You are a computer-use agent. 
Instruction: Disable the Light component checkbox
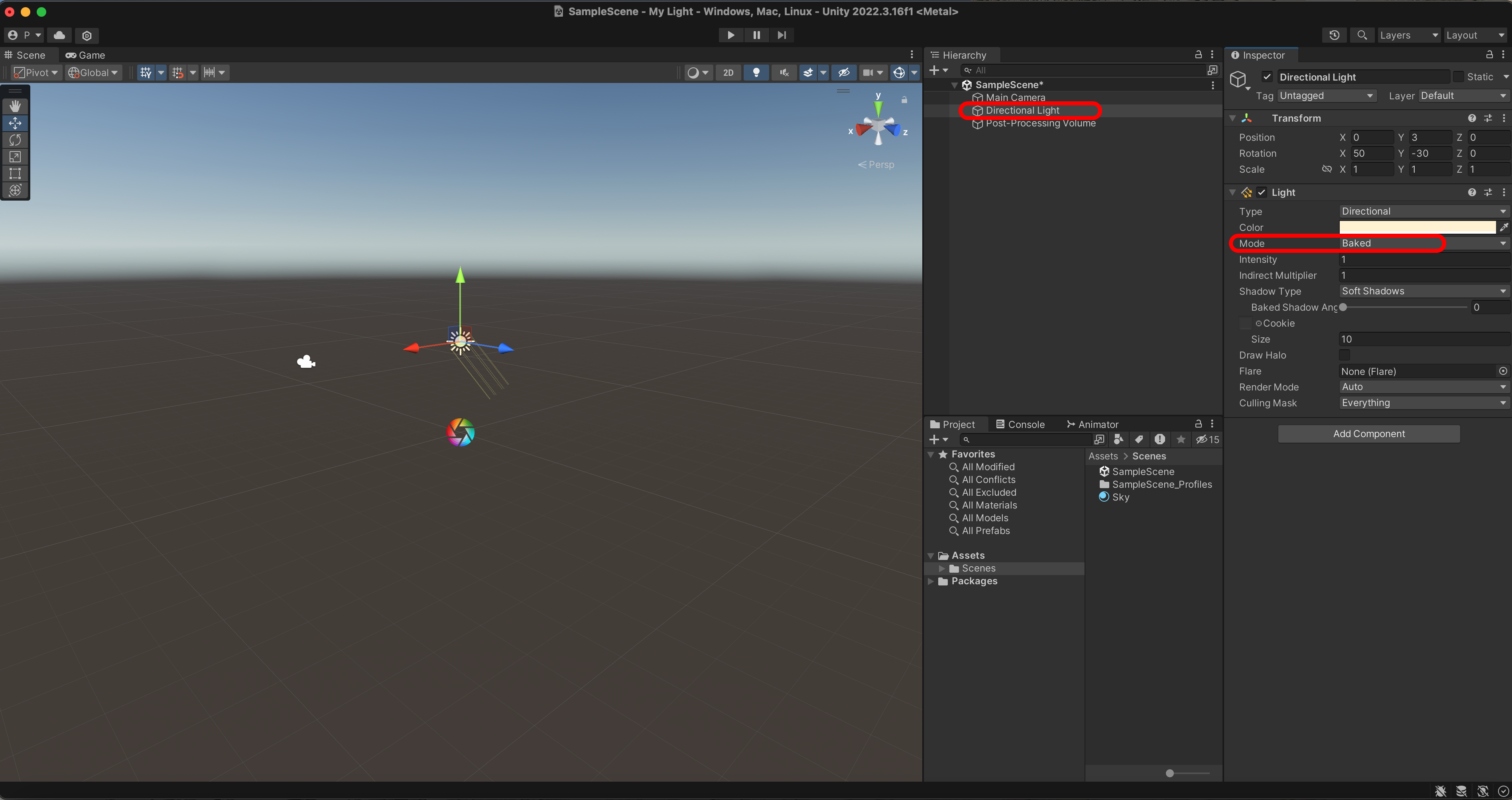[1261, 193]
